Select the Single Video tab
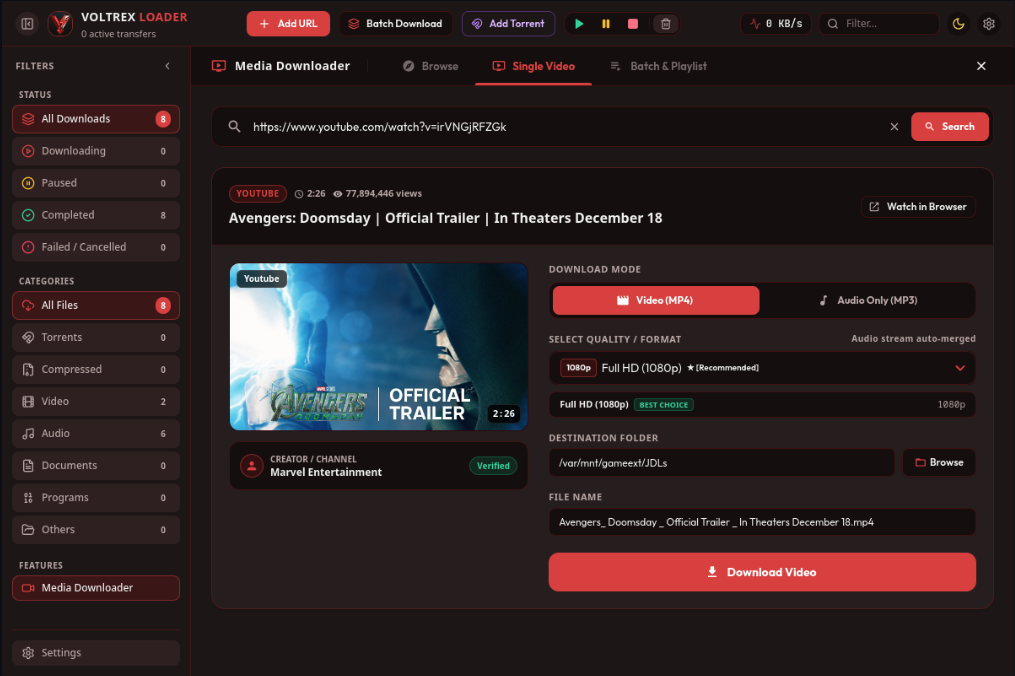Viewport: 1015px width, 676px height. pyautogui.click(x=533, y=66)
